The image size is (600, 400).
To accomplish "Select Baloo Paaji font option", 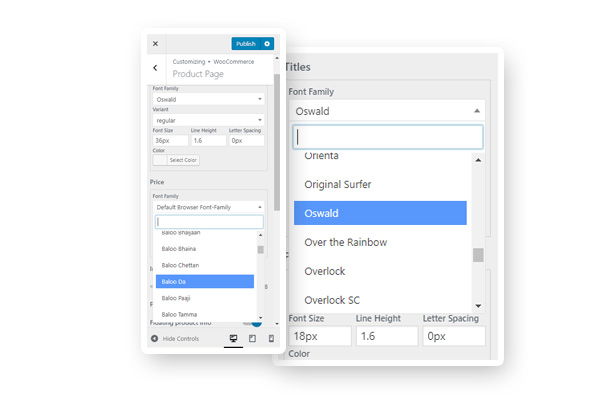I will coord(205,298).
